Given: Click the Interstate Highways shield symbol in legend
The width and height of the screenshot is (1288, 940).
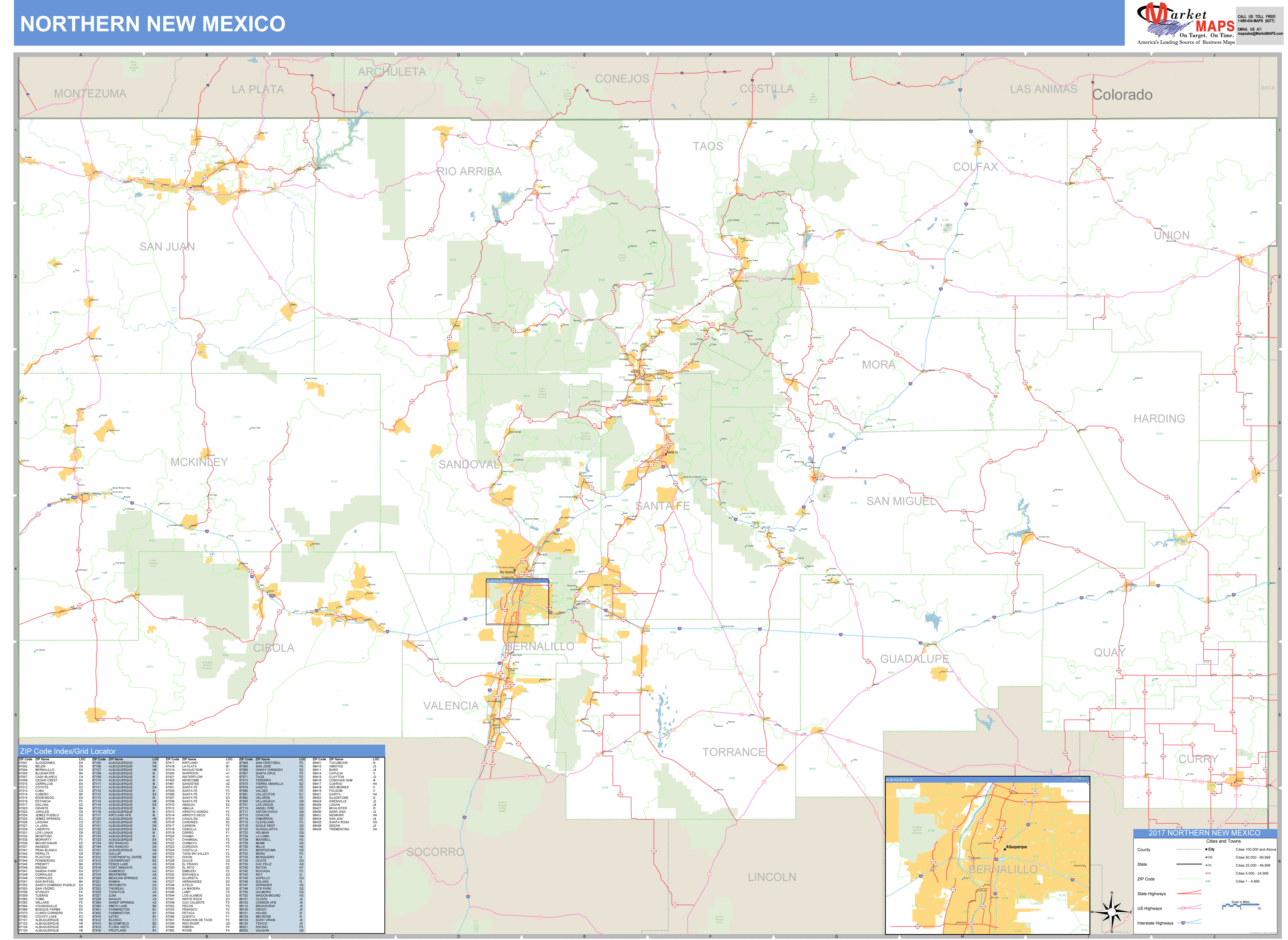Looking at the screenshot, I should tap(1183, 923).
